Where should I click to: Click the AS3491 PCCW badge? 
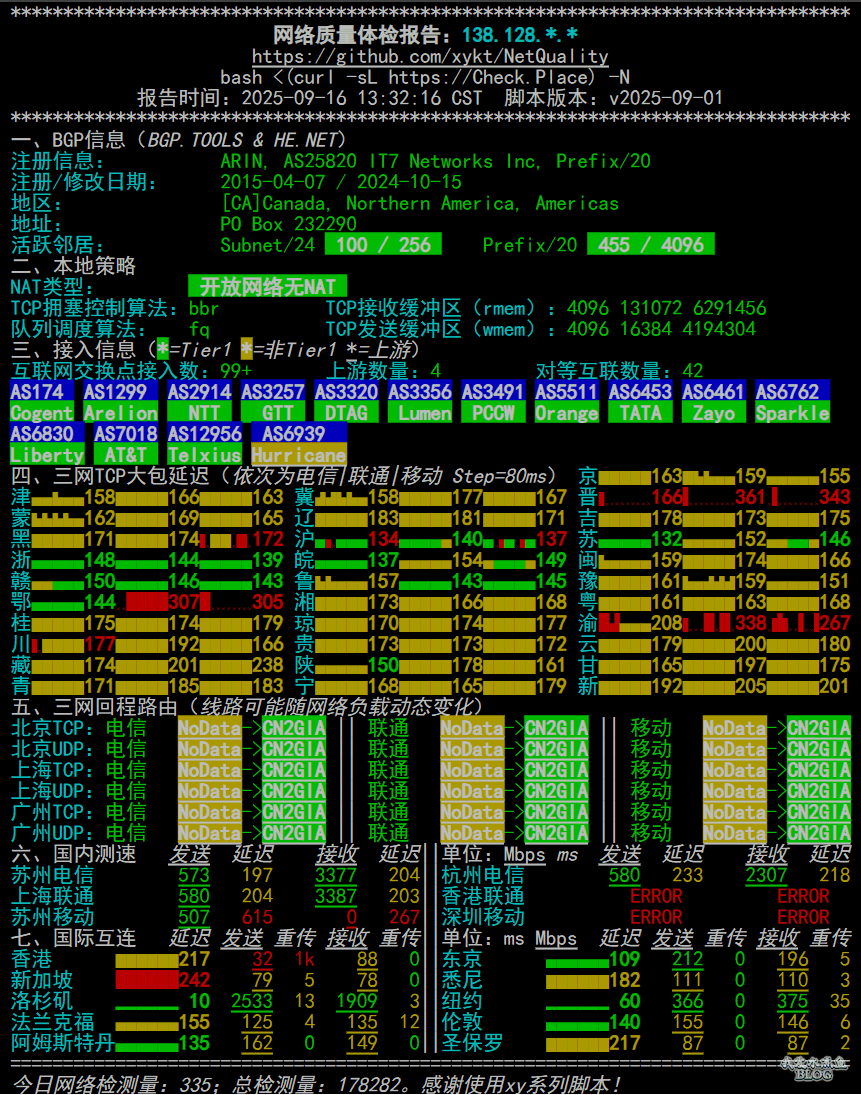pyautogui.click(x=493, y=402)
